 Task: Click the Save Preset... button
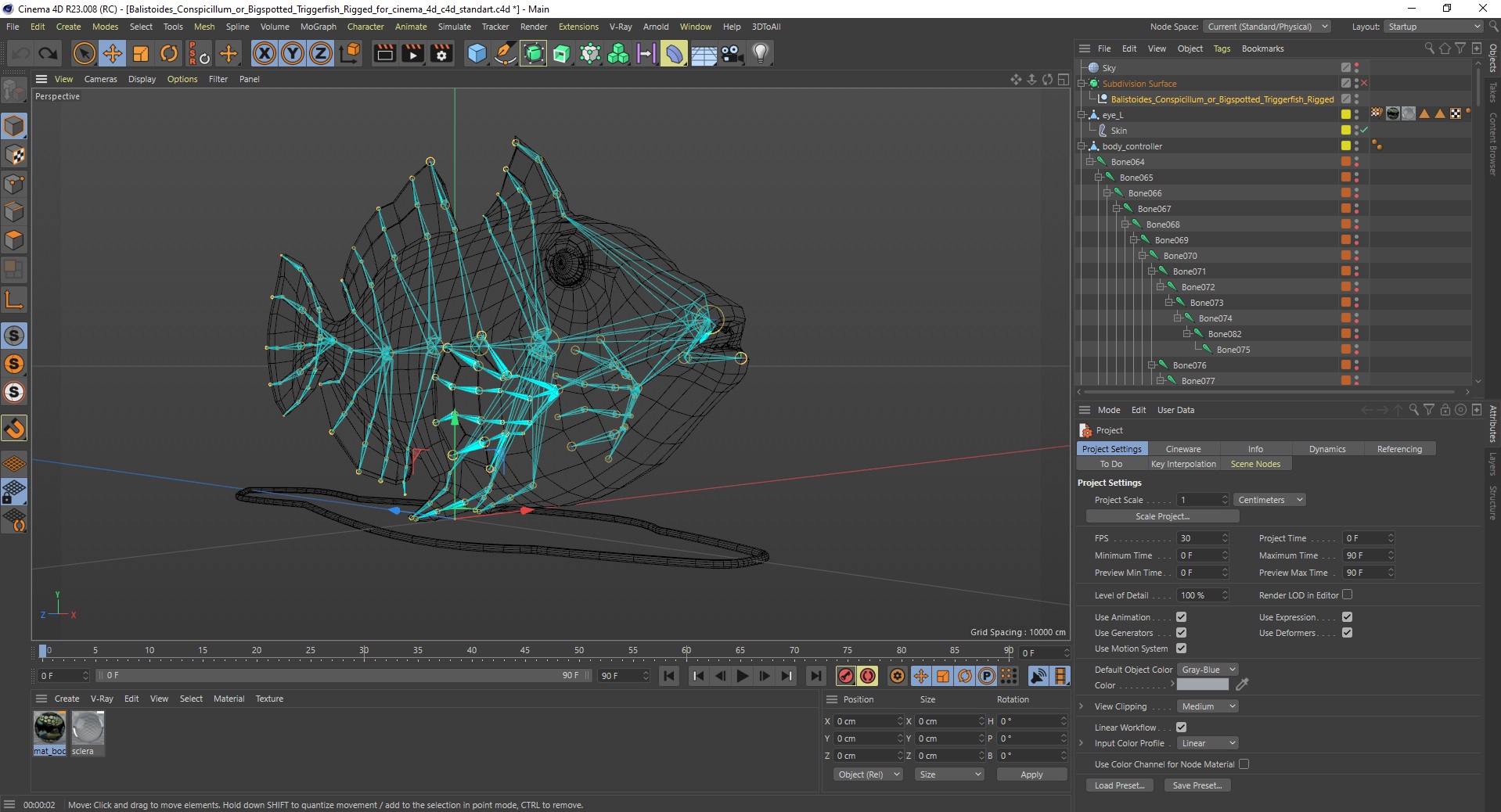(1197, 785)
